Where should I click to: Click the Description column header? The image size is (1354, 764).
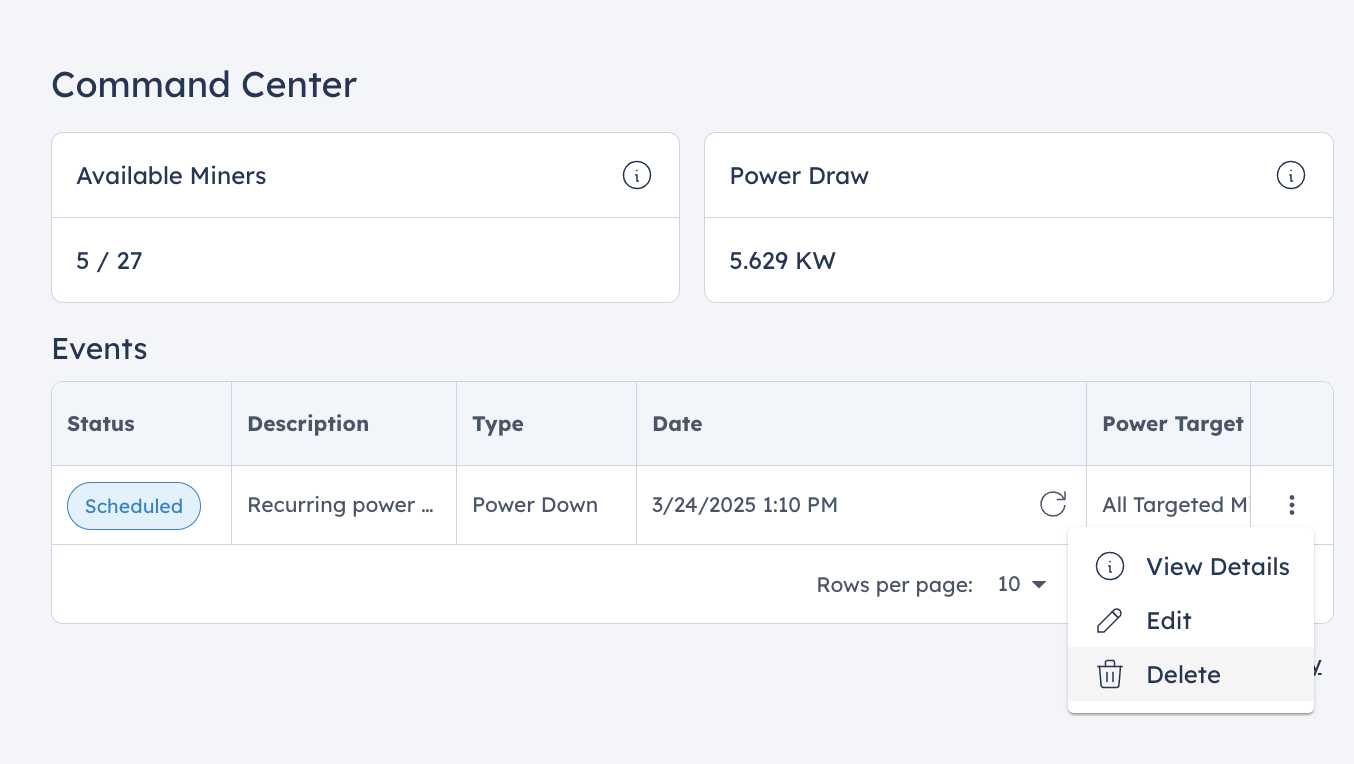tap(308, 424)
